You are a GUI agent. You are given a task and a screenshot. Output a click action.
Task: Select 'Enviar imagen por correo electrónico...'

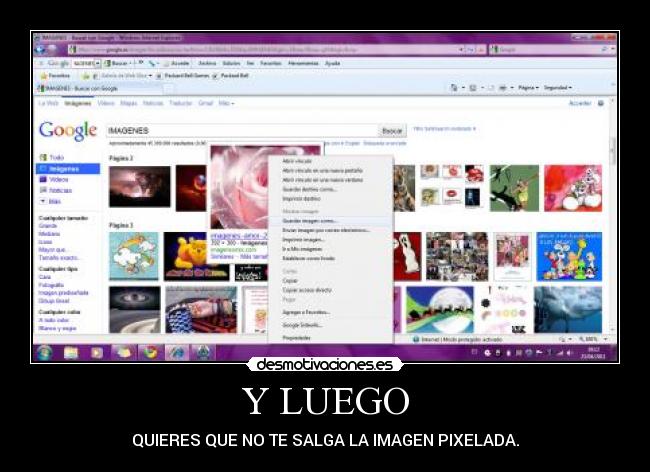(x=330, y=230)
